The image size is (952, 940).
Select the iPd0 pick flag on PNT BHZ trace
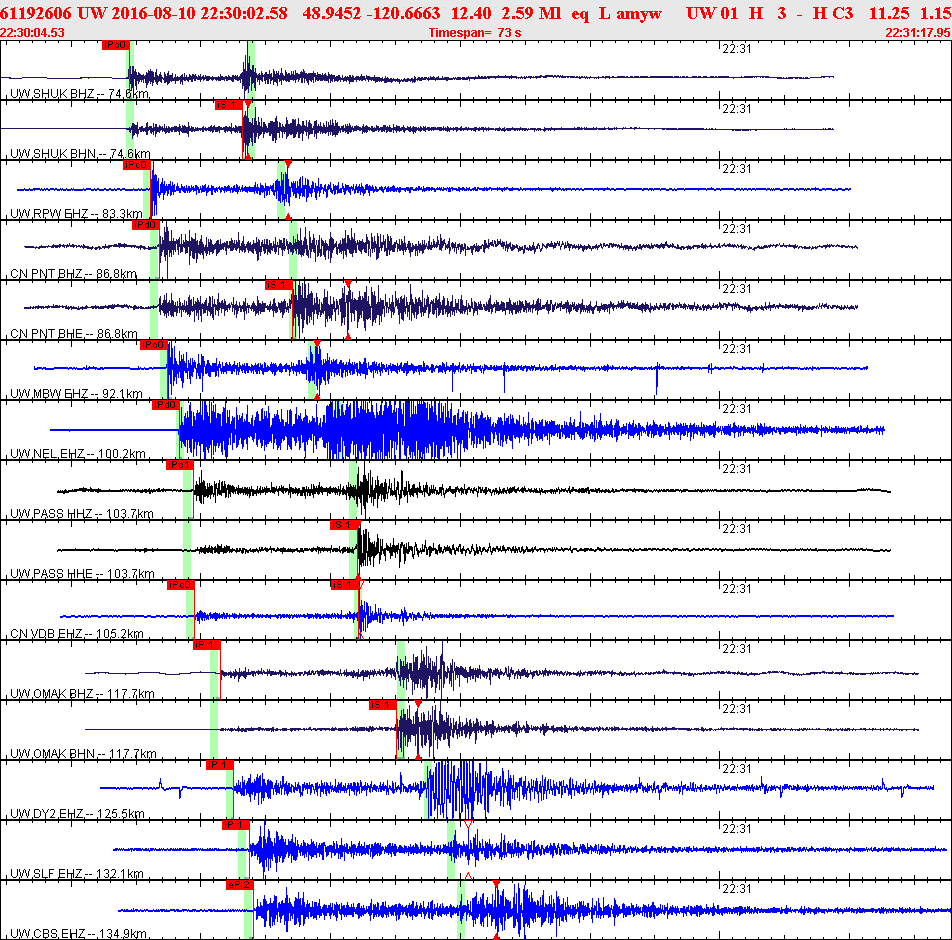coord(146,225)
